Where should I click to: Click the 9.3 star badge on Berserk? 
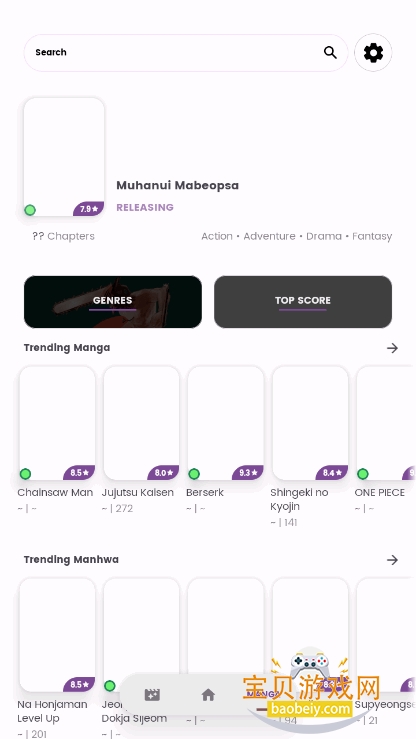coord(248,472)
